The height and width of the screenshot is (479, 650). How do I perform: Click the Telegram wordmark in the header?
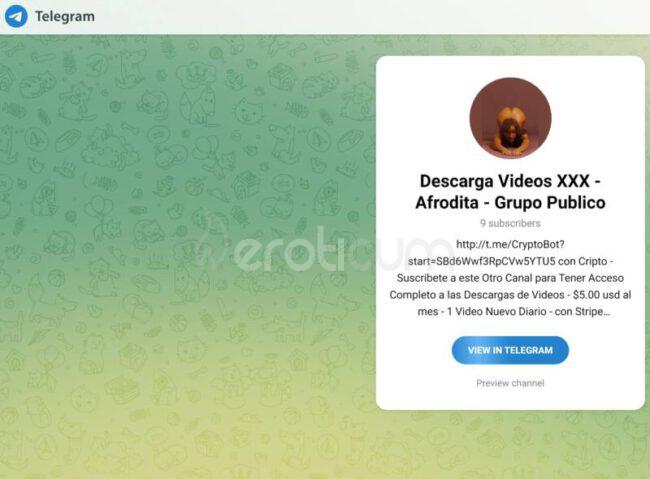[x=64, y=17]
